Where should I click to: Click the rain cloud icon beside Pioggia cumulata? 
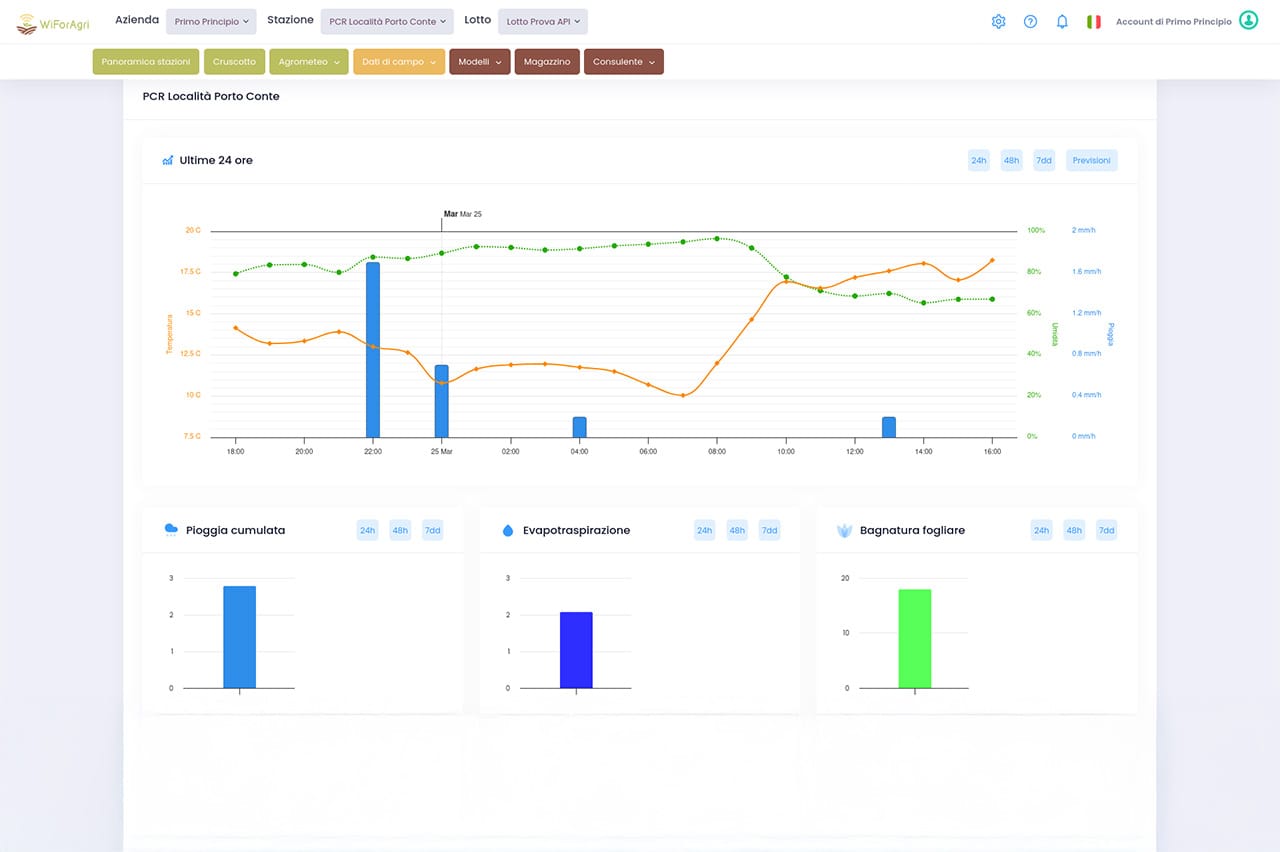coord(171,530)
